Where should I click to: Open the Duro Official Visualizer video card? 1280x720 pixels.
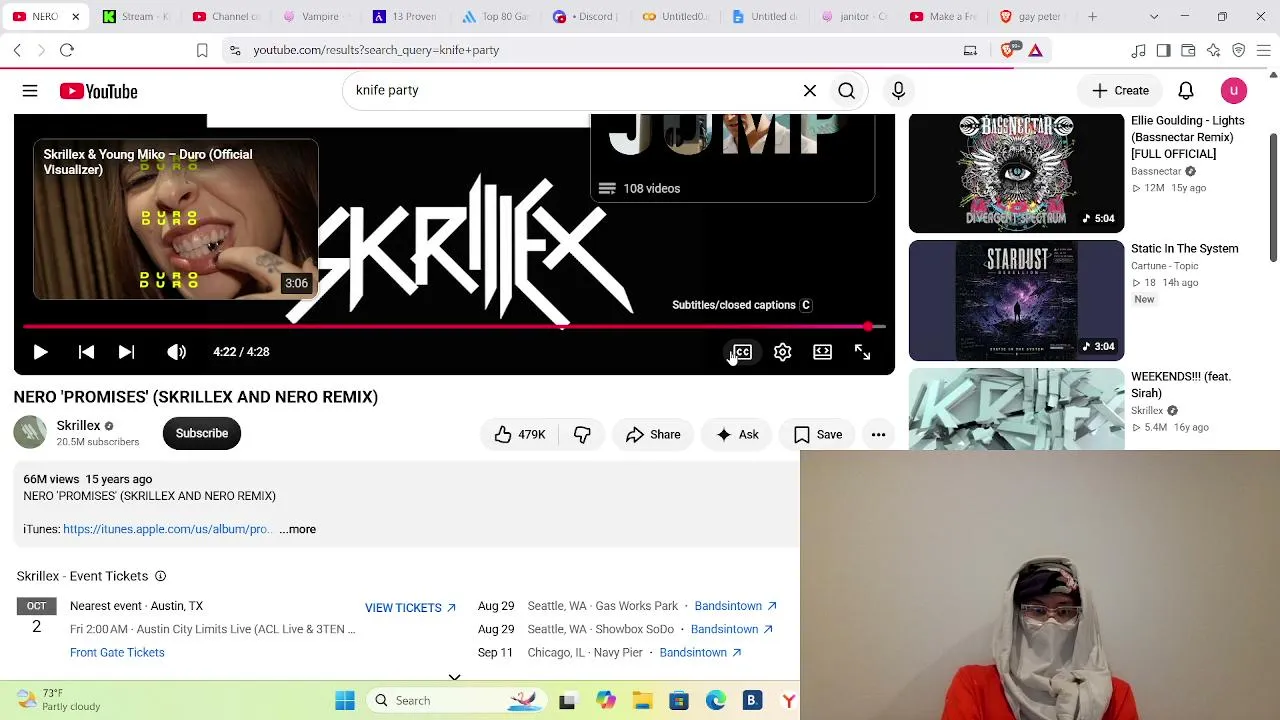(x=176, y=220)
